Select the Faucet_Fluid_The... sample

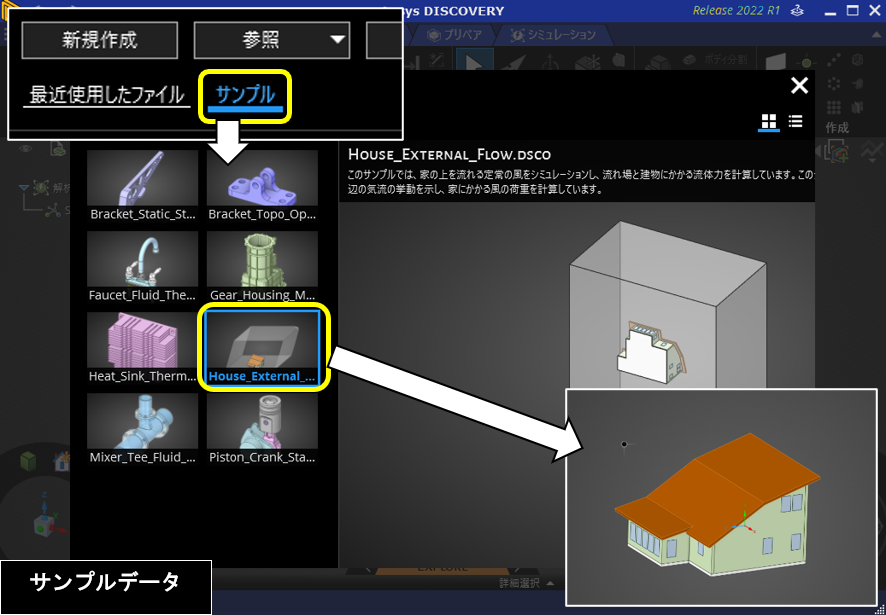click(x=142, y=267)
